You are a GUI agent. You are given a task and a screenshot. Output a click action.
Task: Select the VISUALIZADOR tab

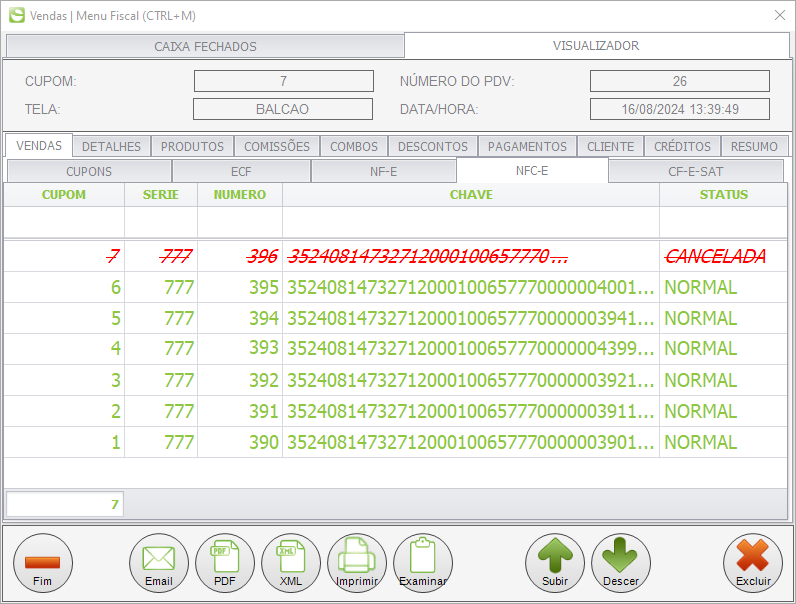[x=596, y=46]
